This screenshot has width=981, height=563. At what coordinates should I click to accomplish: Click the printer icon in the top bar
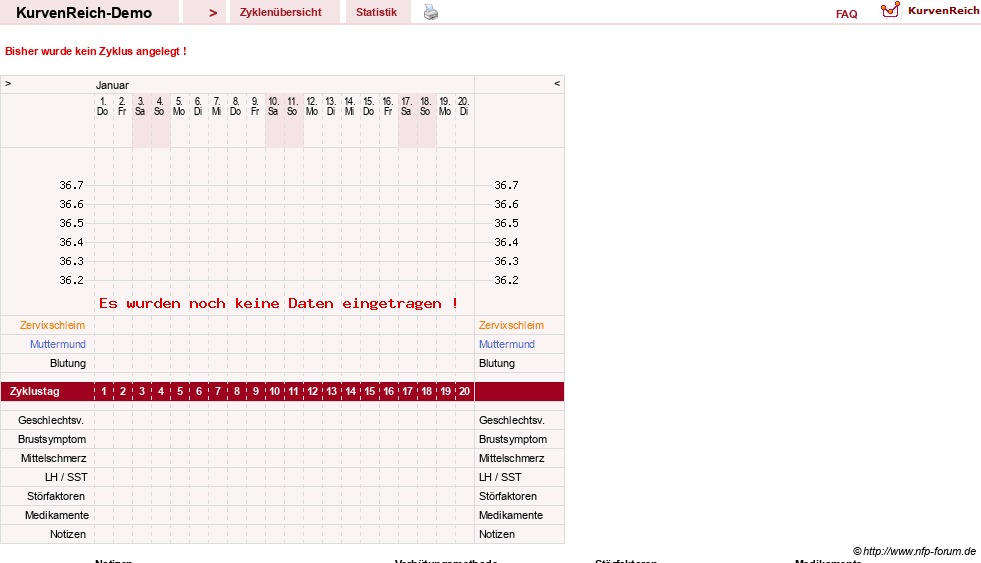tap(431, 12)
